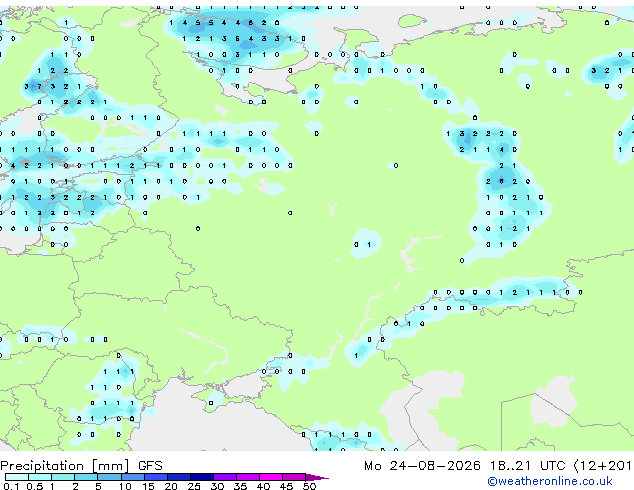
Task: Pick the dark blue swatch between 25 and 30
Action: coord(201,477)
